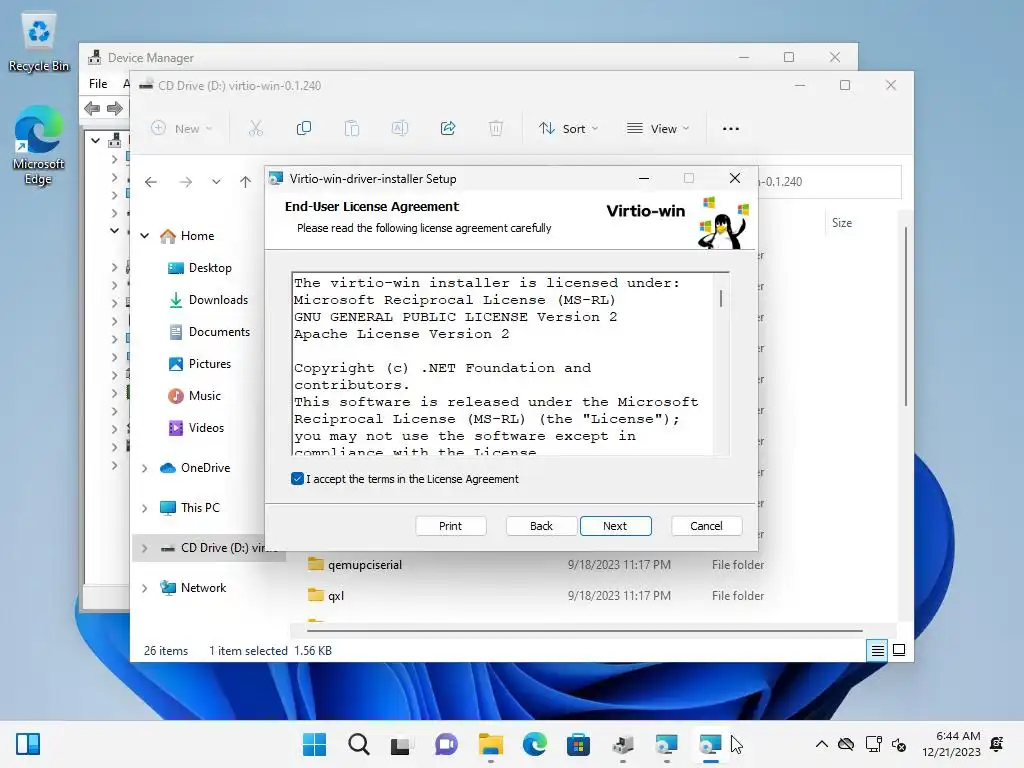Click the license text scrollbar thumb
This screenshot has height=768, width=1024.
[721, 298]
